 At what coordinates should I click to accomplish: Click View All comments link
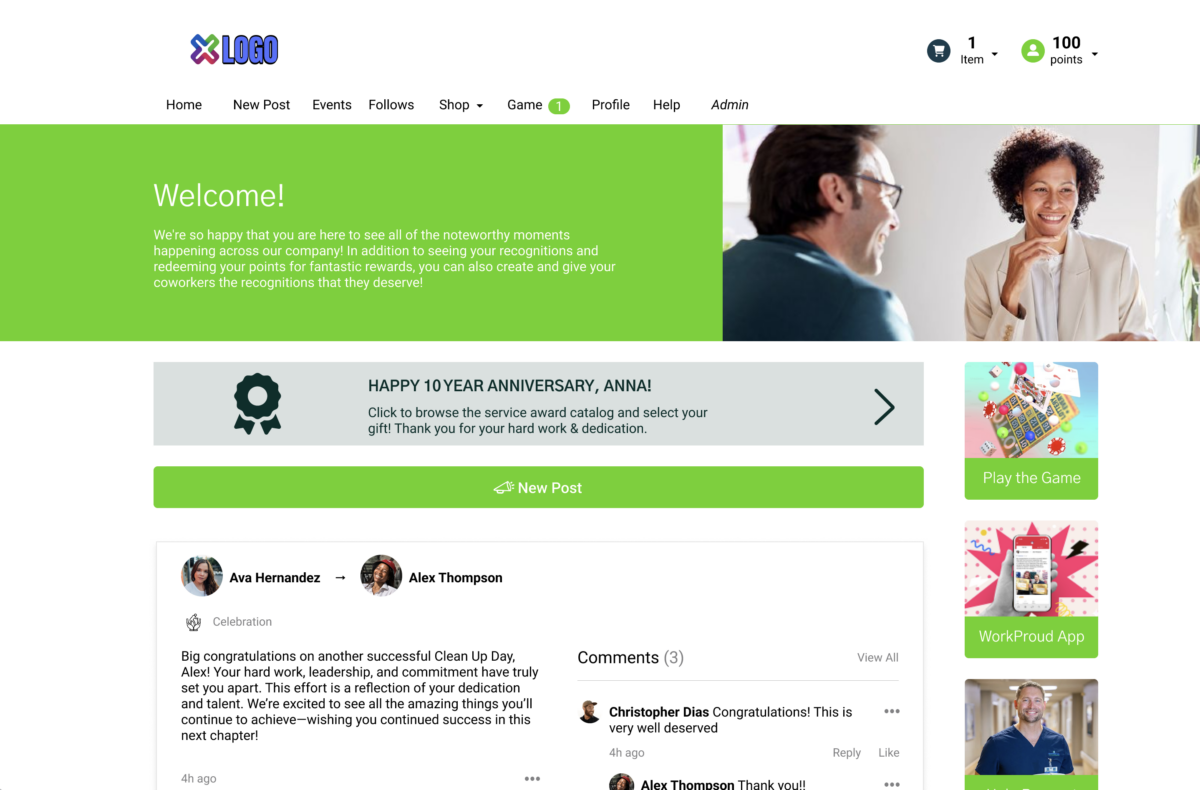coord(878,657)
